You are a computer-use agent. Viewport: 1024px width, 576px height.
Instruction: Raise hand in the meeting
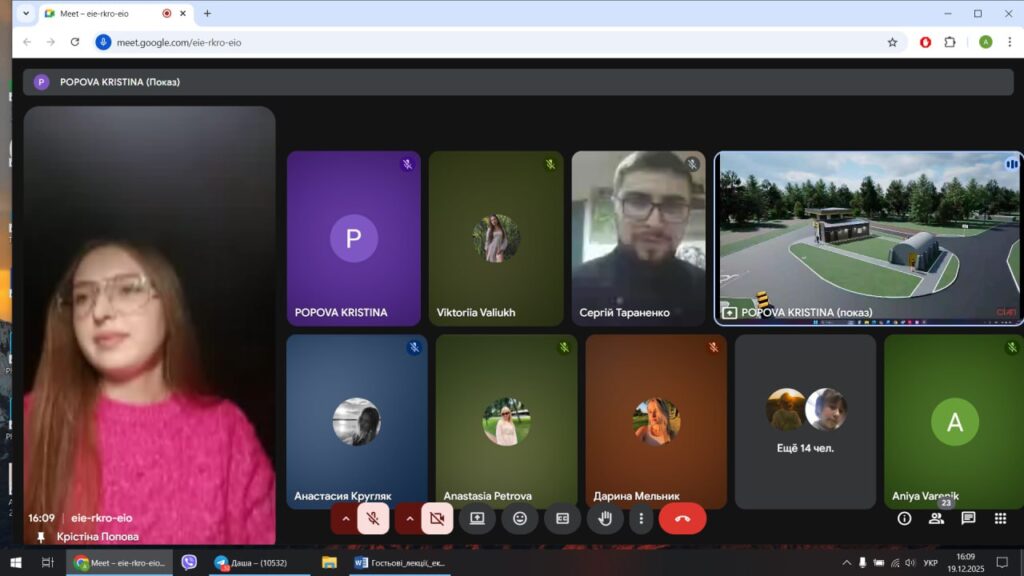coord(605,518)
